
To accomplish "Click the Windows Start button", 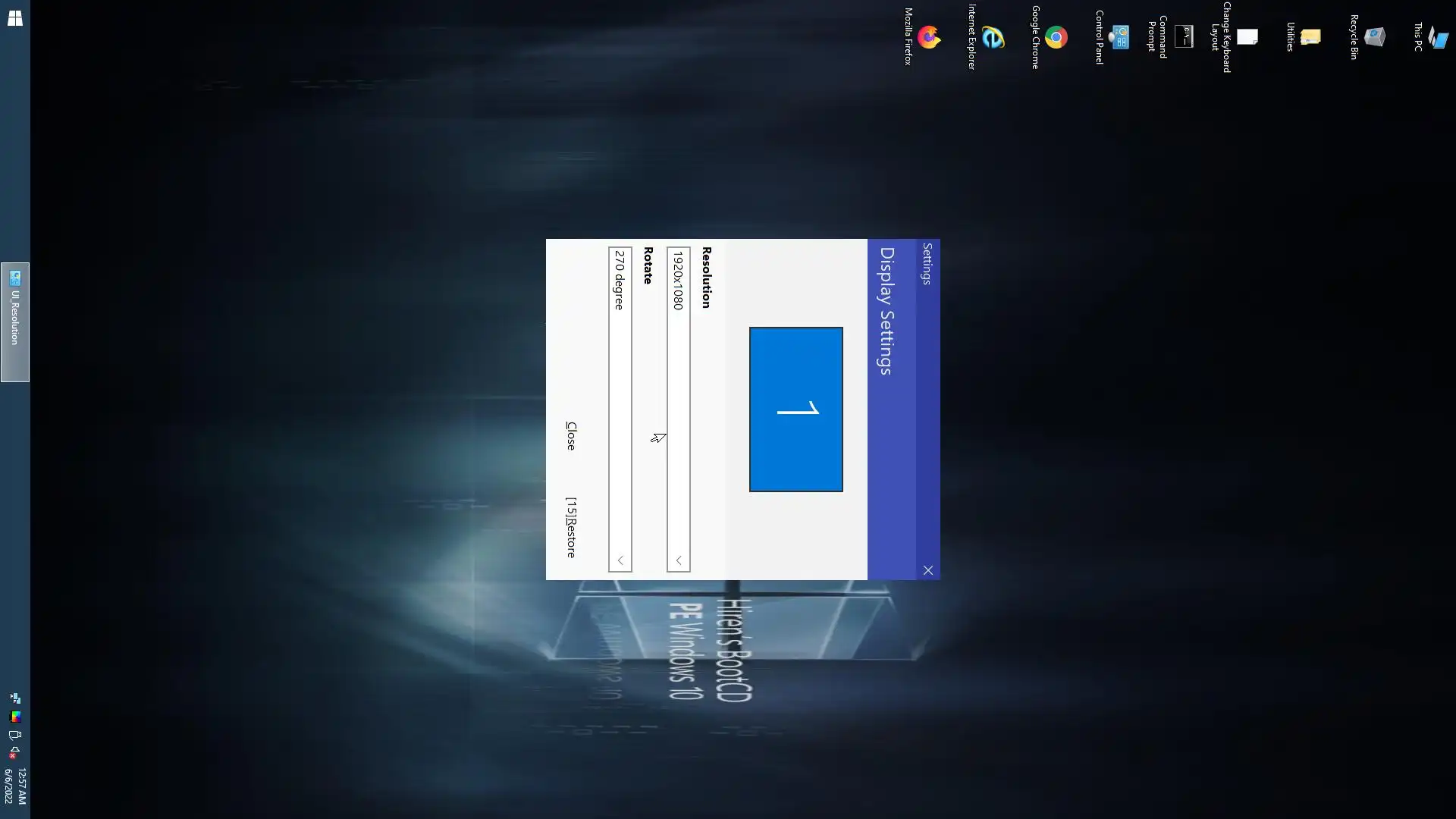I will click(x=14, y=19).
